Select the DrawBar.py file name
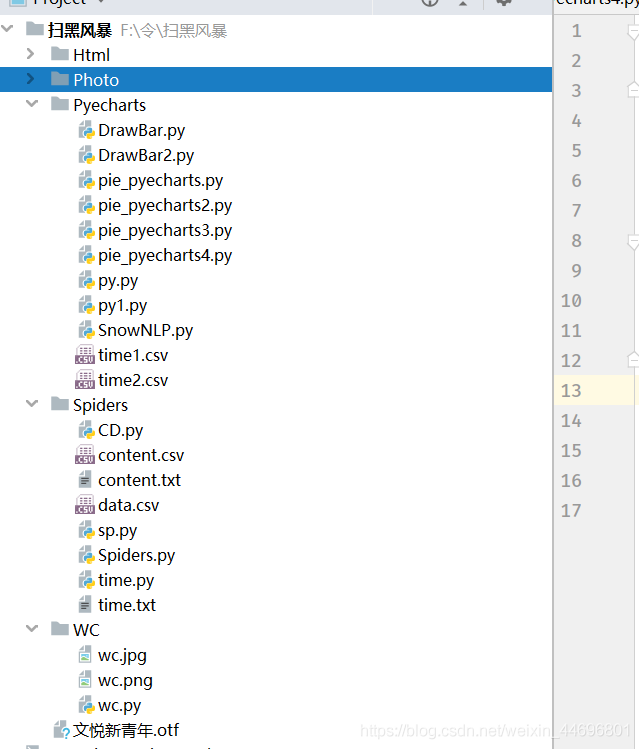 coord(142,130)
